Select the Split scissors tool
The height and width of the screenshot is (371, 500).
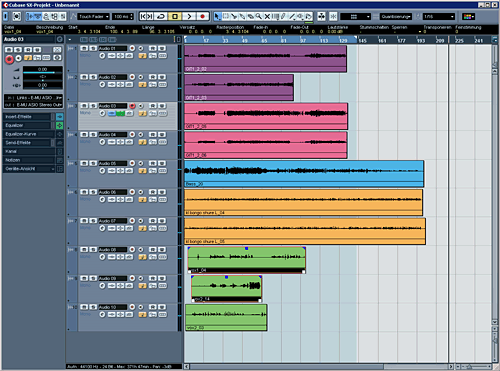tap(234, 16)
